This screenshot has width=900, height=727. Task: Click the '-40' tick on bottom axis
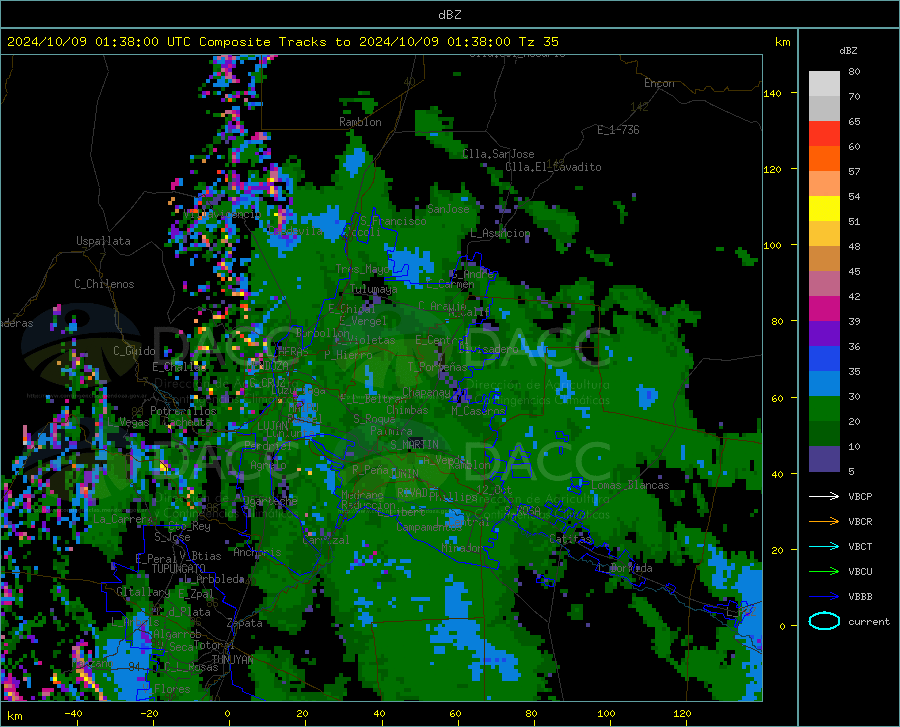[73, 714]
